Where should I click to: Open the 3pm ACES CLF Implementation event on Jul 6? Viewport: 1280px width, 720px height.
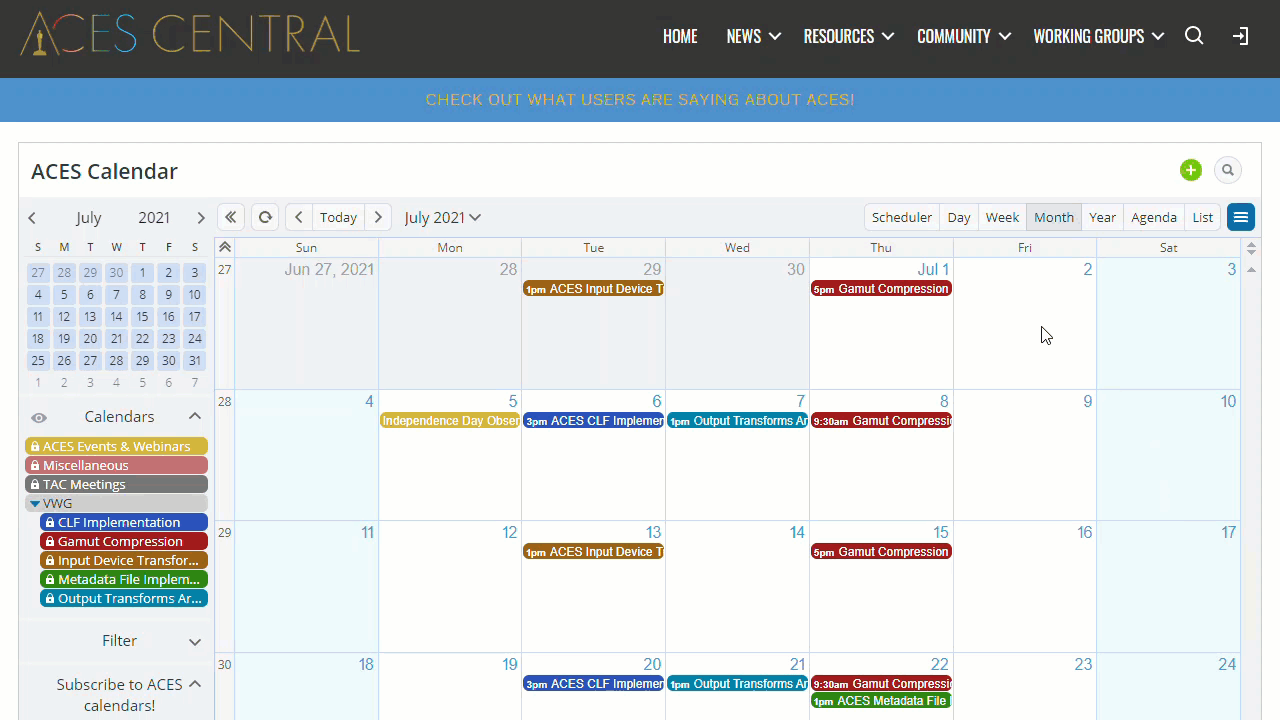pyautogui.click(x=593, y=421)
